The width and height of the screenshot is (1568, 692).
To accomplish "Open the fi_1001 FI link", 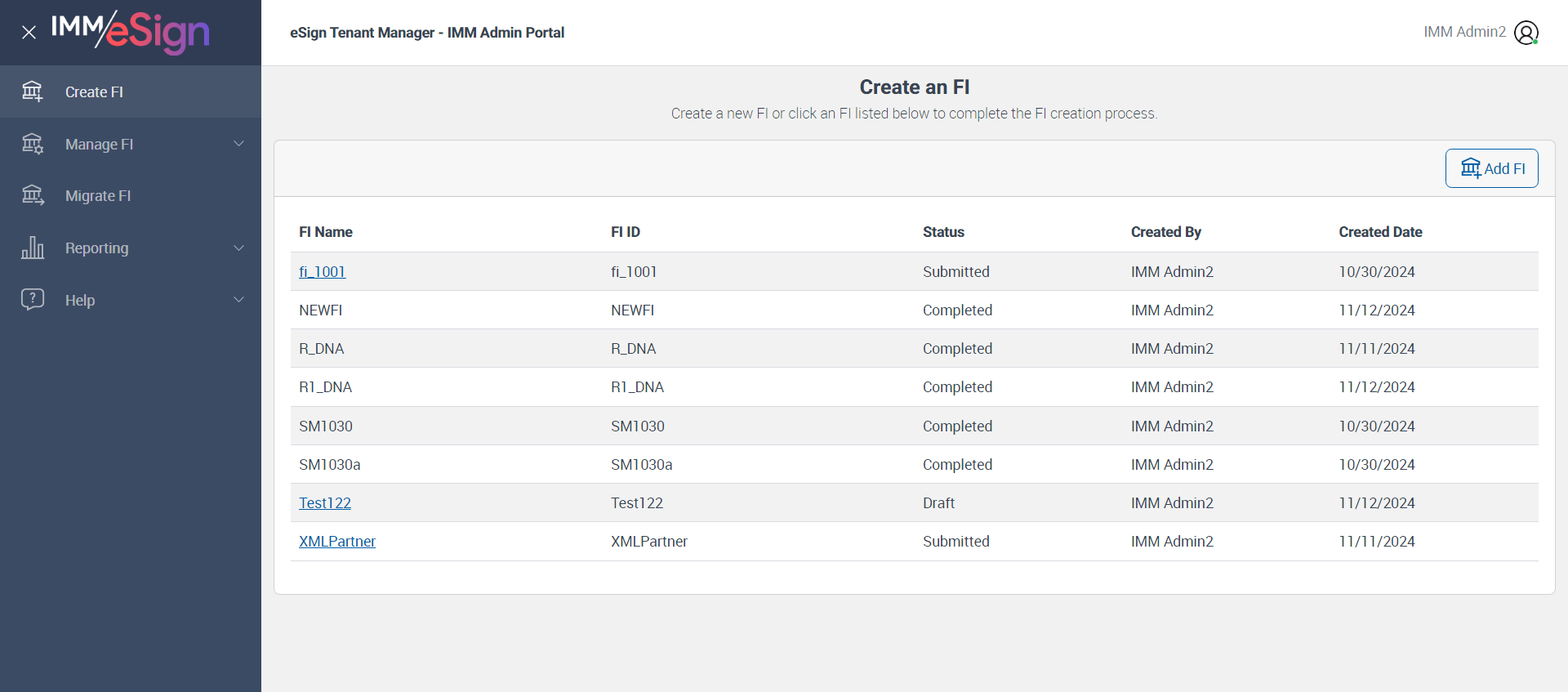I will tap(322, 272).
